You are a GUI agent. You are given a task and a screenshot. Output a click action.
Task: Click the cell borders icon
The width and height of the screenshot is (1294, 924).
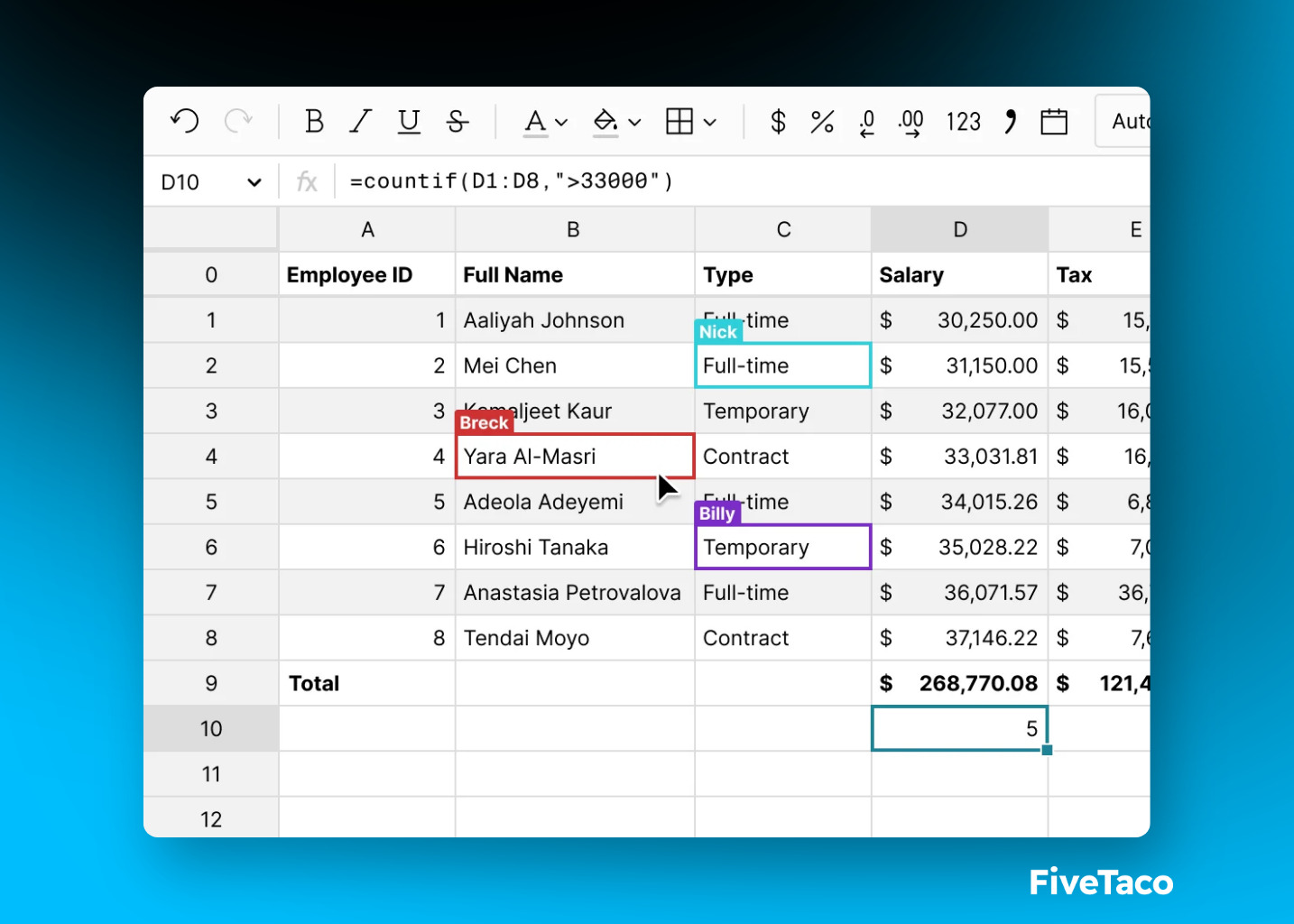[679, 121]
